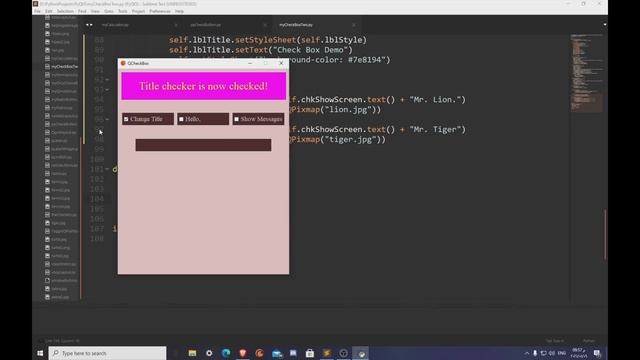The width and height of the screenshot is (640, 360).
Task: Open the Microsoft Store bag icon on the taskbar
Action: [x=310, y=353]
